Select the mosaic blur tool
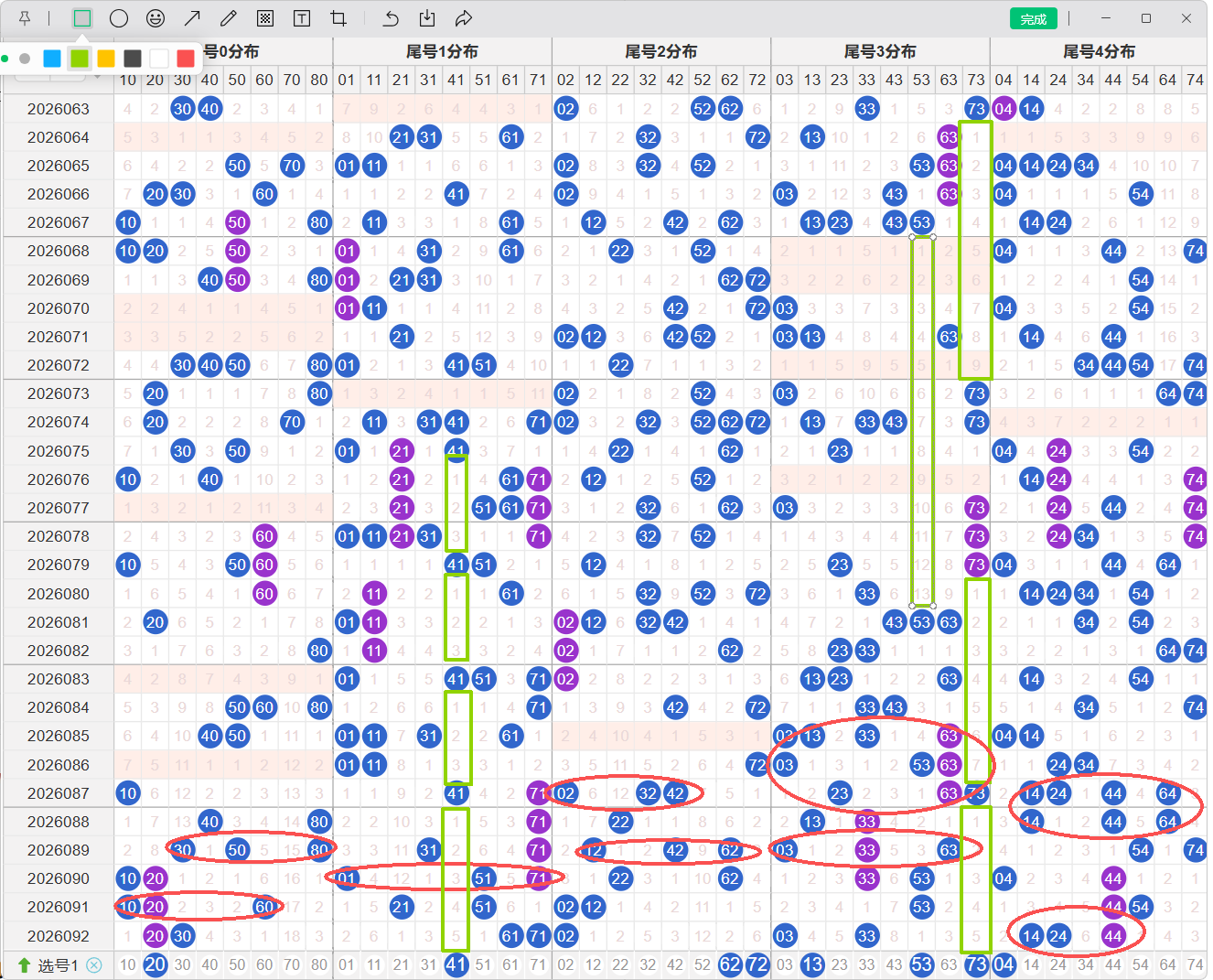Screen dimensions: 1213x980 pyautogui.click(x=265, y=18)
